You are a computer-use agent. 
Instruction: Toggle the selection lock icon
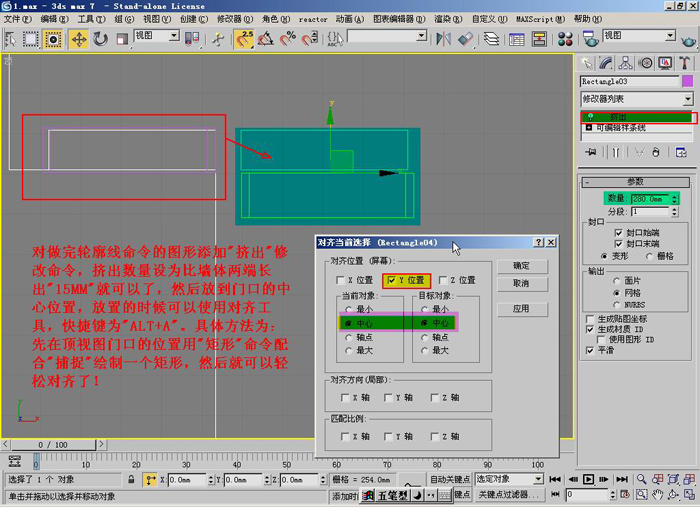[131, 479]
